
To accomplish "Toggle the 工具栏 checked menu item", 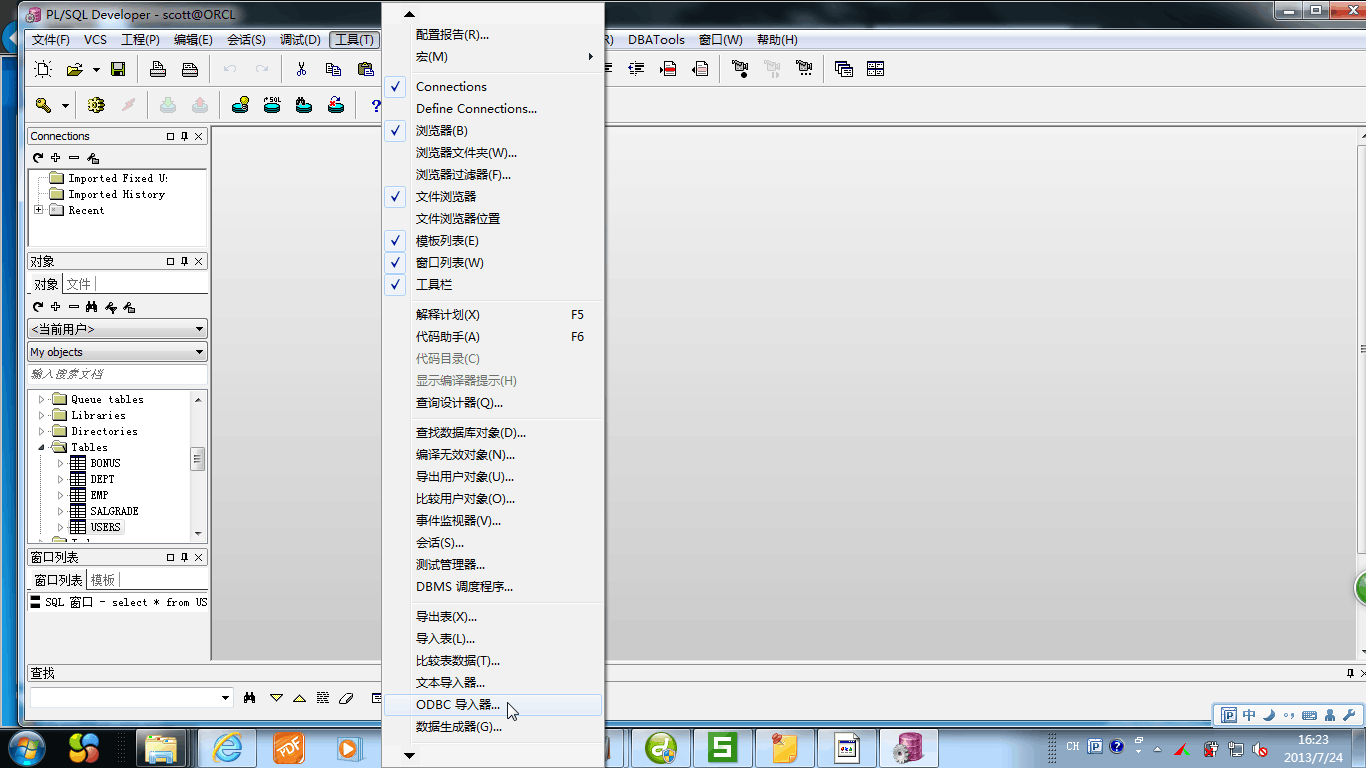I will (494, 285).
